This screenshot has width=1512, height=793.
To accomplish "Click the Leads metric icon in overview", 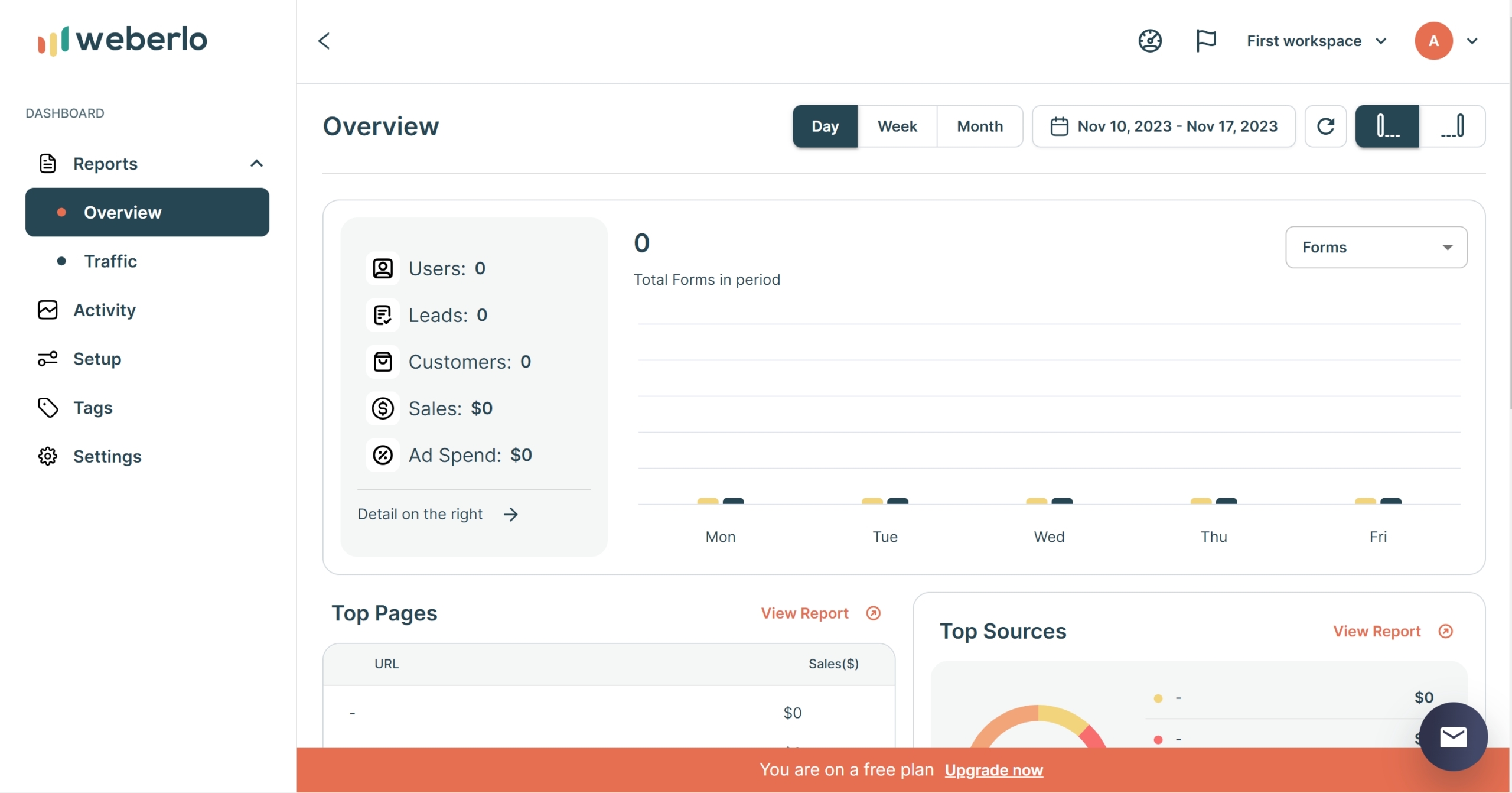I will pos(382,314).
